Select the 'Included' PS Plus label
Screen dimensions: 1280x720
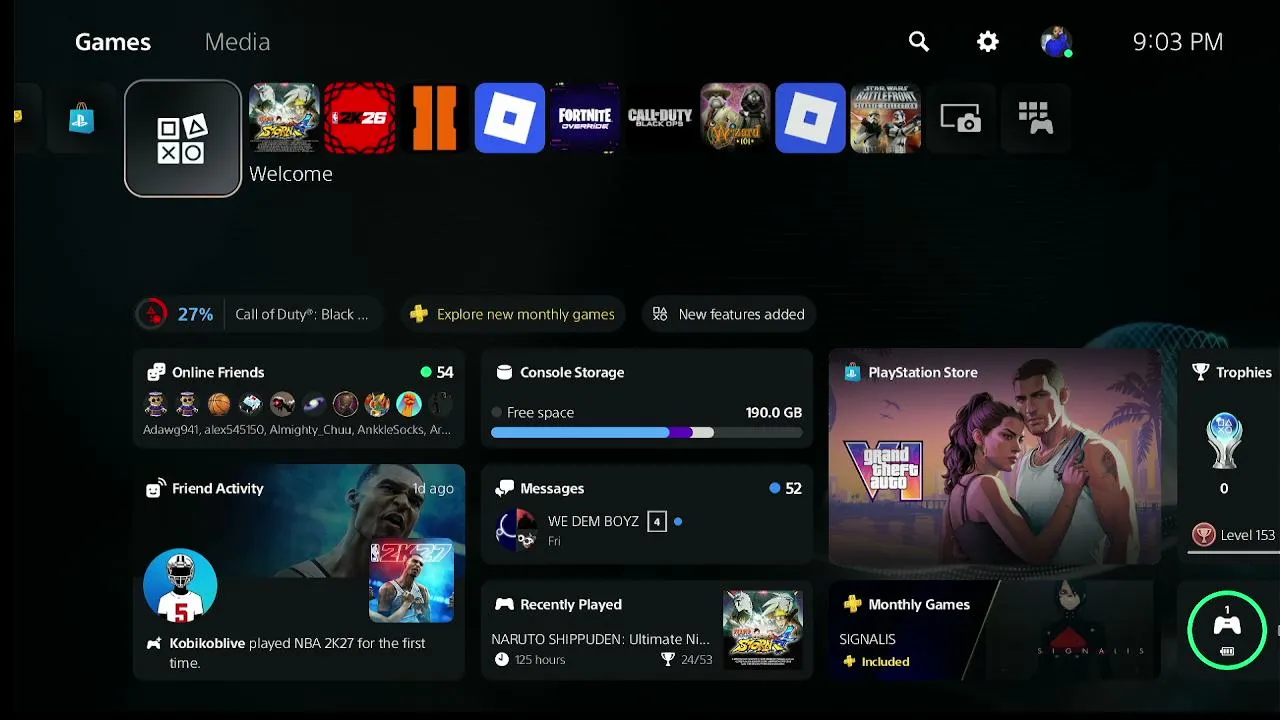pos(886,661)
